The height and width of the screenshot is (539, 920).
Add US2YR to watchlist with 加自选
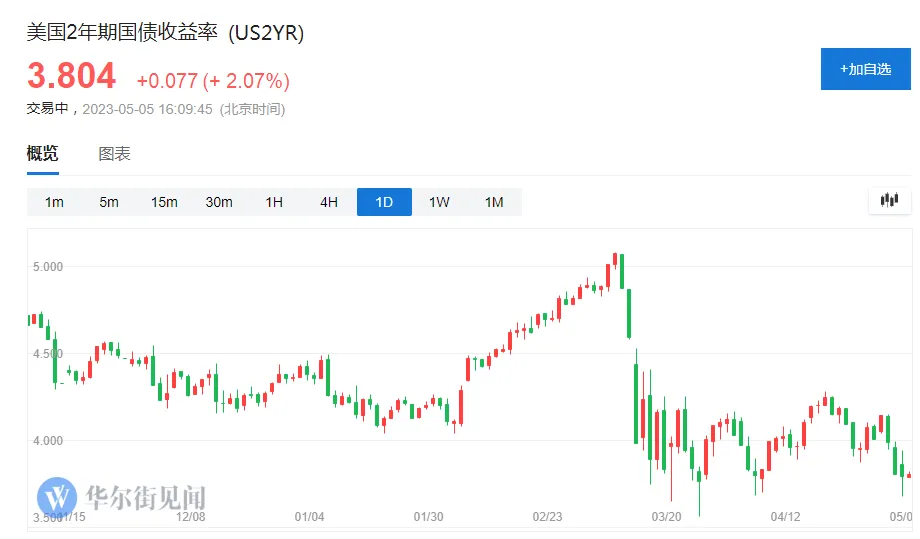(865, 69)
